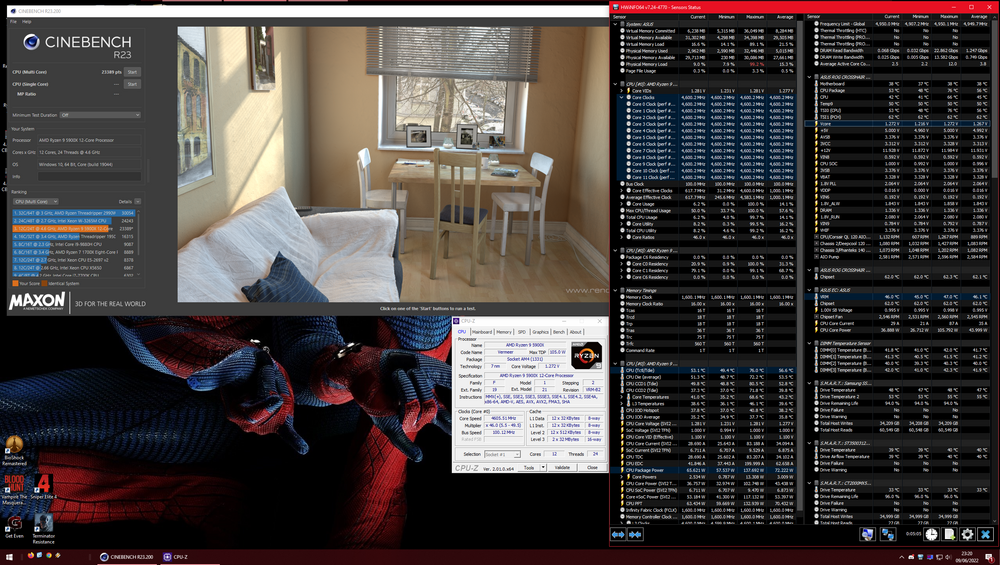The image size is (1000, 565).
Task: Open the Terminator Resistance desktop shortcut
Action: point(43,525)
